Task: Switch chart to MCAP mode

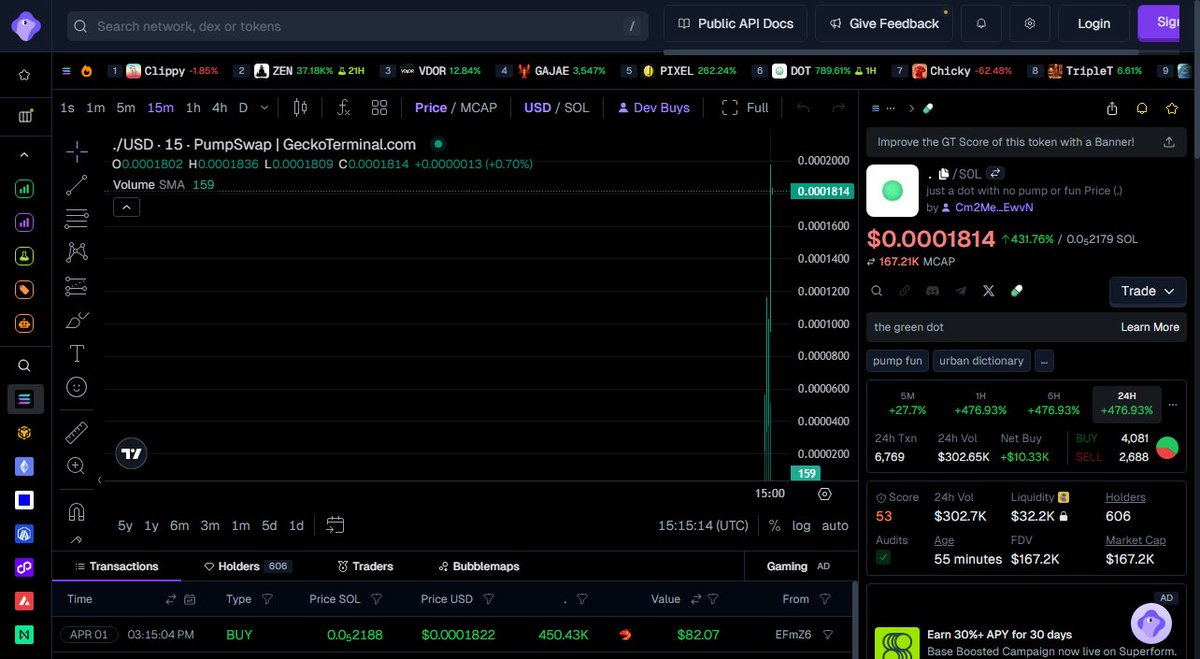Action: point(478,107)
